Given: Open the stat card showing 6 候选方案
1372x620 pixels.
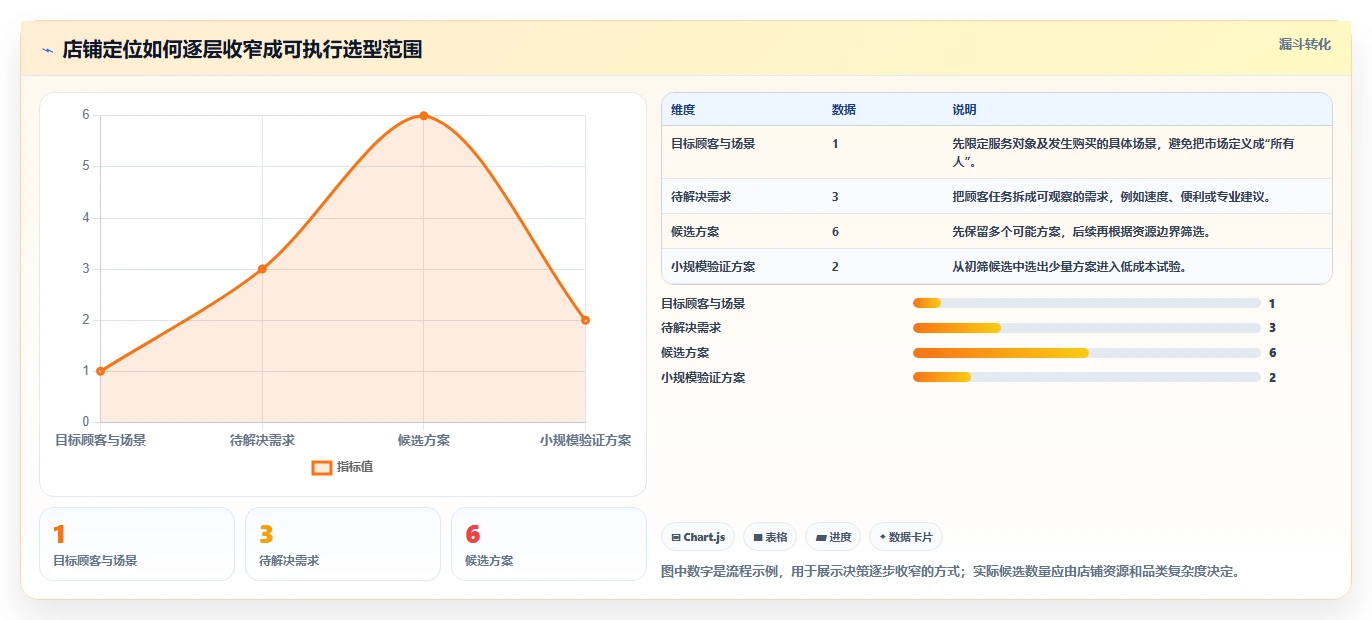Looking at the screenshot, I should 549,544.
